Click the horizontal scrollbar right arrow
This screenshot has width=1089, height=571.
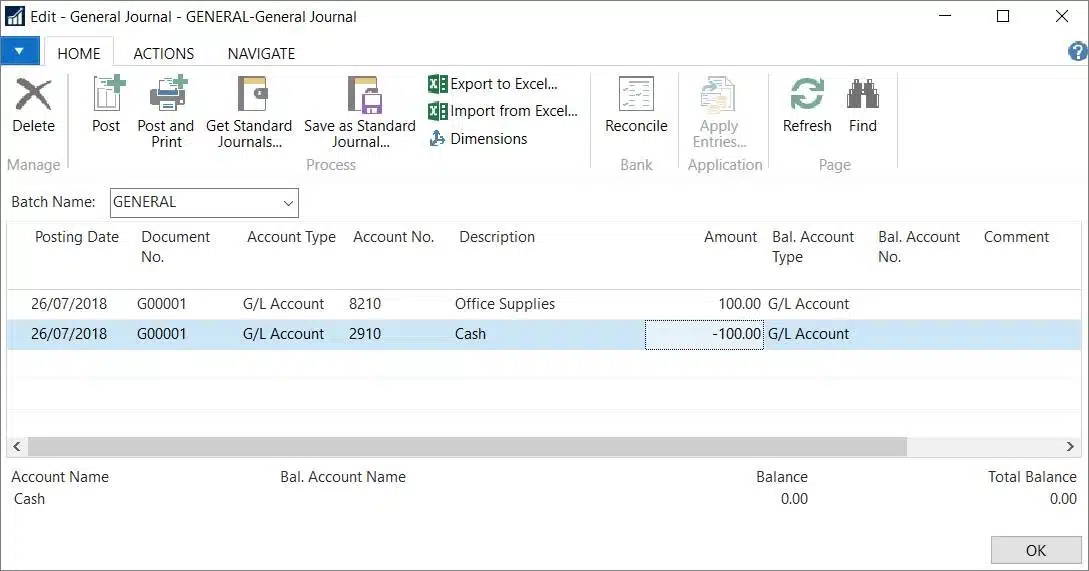pos(1072,446)
